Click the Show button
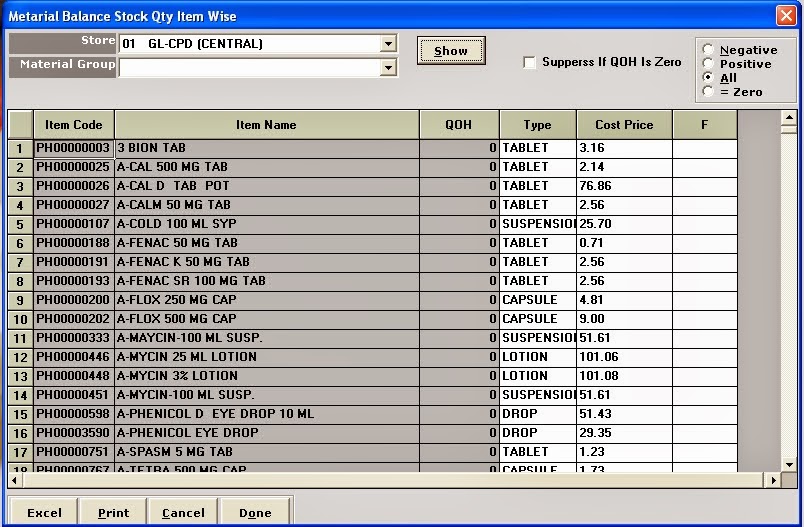Viewport: 804px width, 527px height. pos(451,51)
